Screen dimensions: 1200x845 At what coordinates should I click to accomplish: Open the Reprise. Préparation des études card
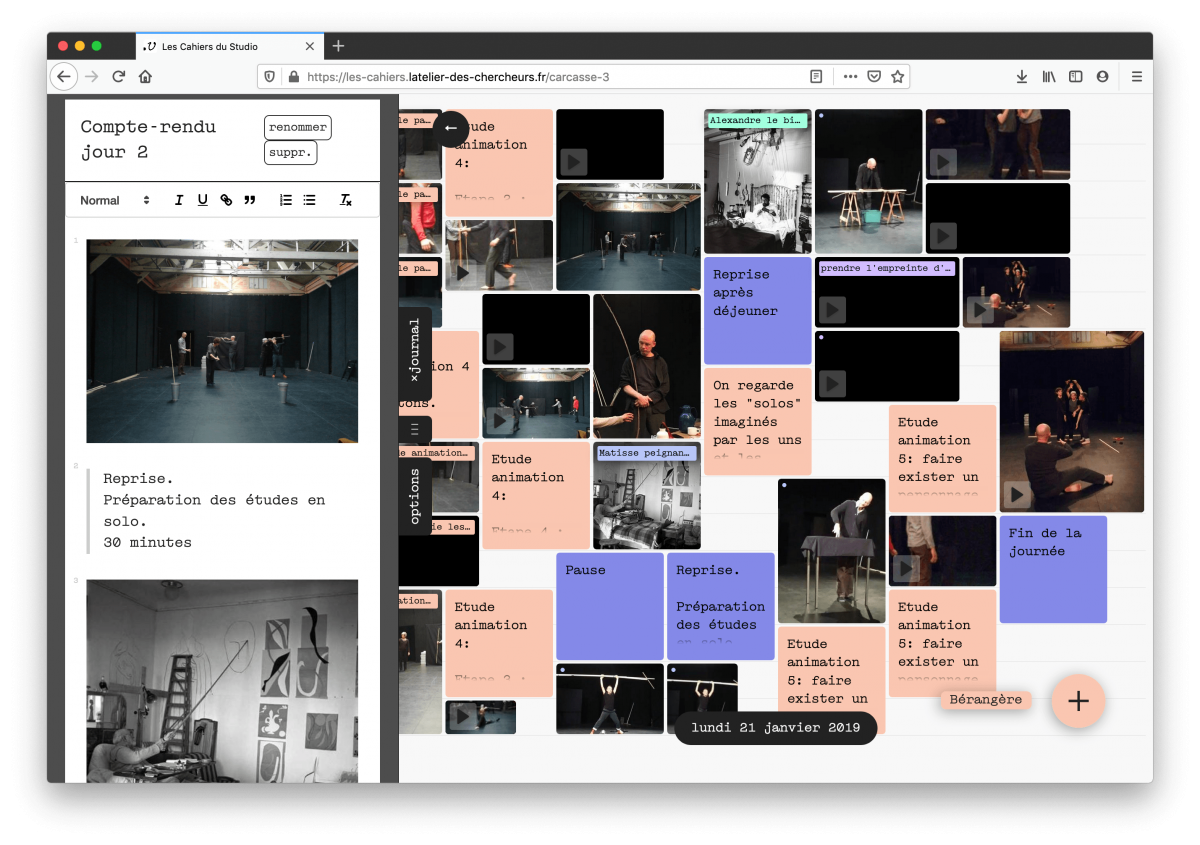coord(721,606)
